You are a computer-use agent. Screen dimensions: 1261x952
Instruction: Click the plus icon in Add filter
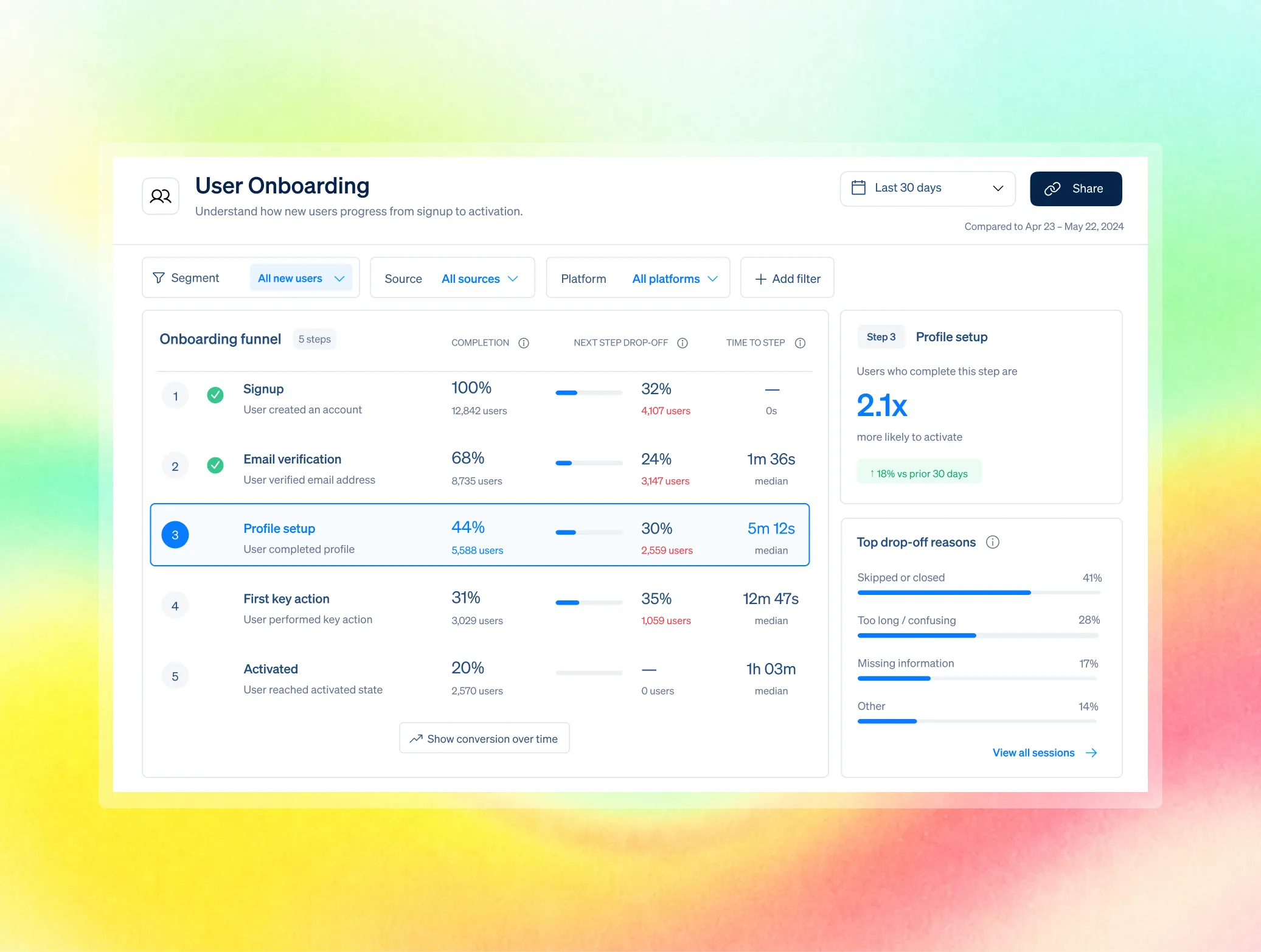pyautogui.click(x=760, y=279)
